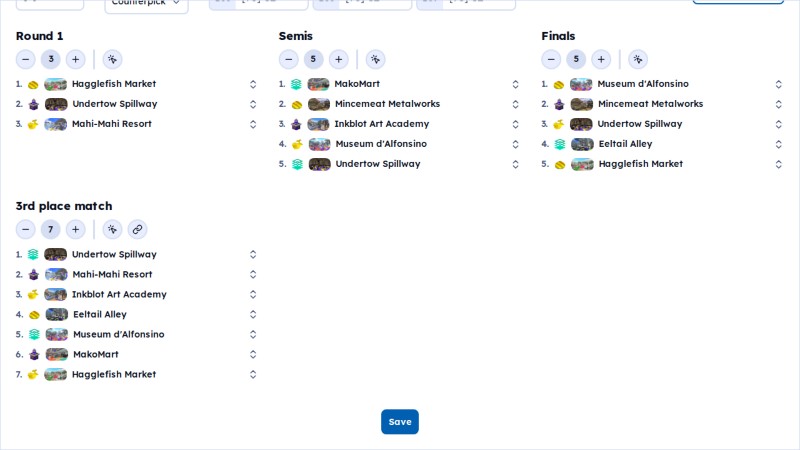Image resolution: width=800 pixels, height=450 pixels.
Task: Click mode icon beside 3rd place Mahi-Mahi Resort
Action: [x=34, y=274]
